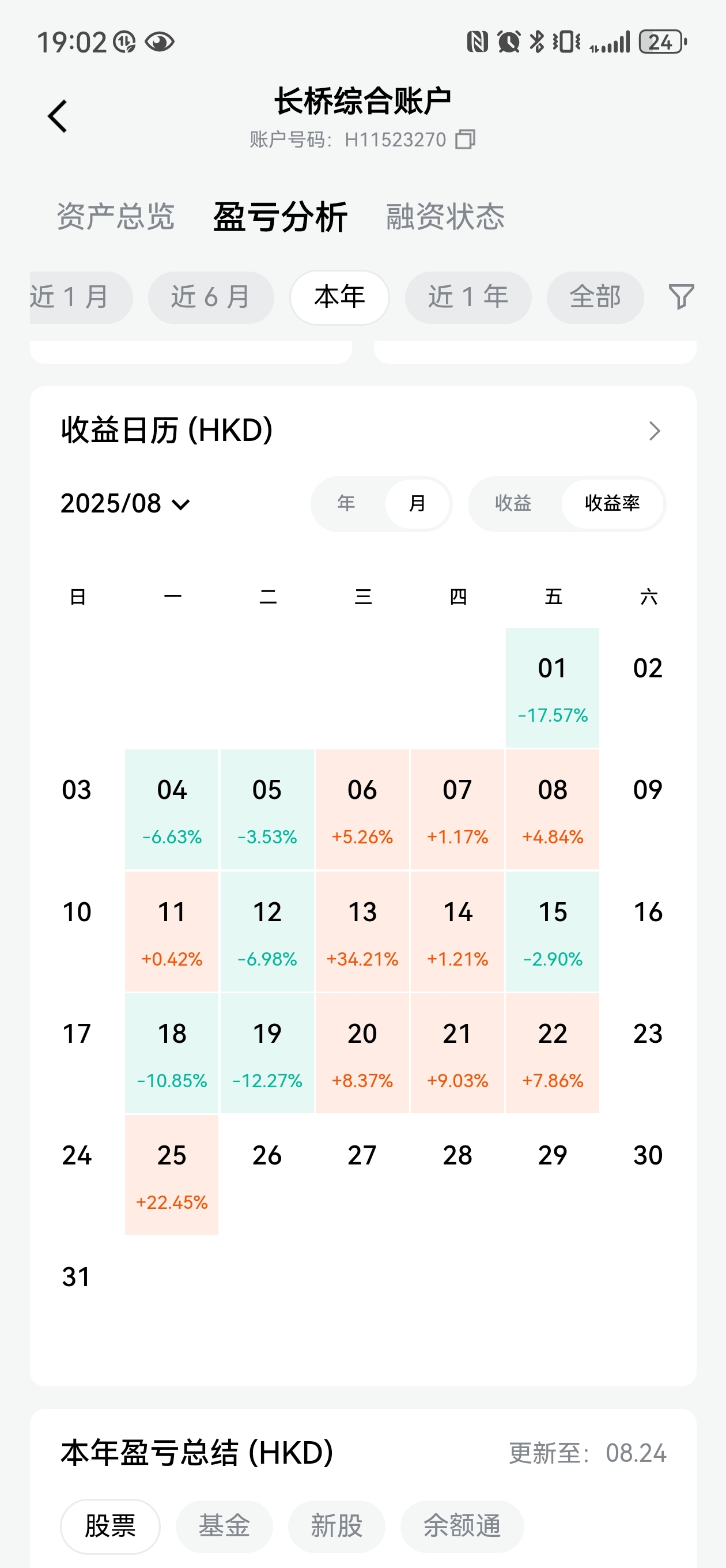The height and width of the screenshot is (1568, 726).
Task: Switch to 融资状态 tab
Action: tap(445, 217)
